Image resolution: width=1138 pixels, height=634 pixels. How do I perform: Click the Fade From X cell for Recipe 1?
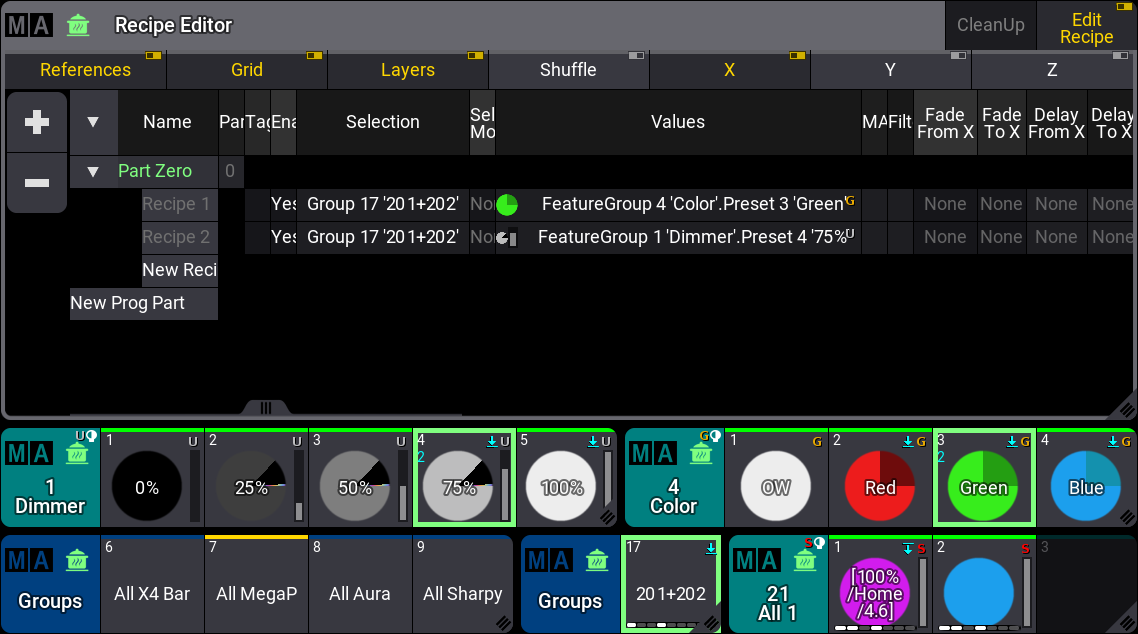(x=944, y=205)
